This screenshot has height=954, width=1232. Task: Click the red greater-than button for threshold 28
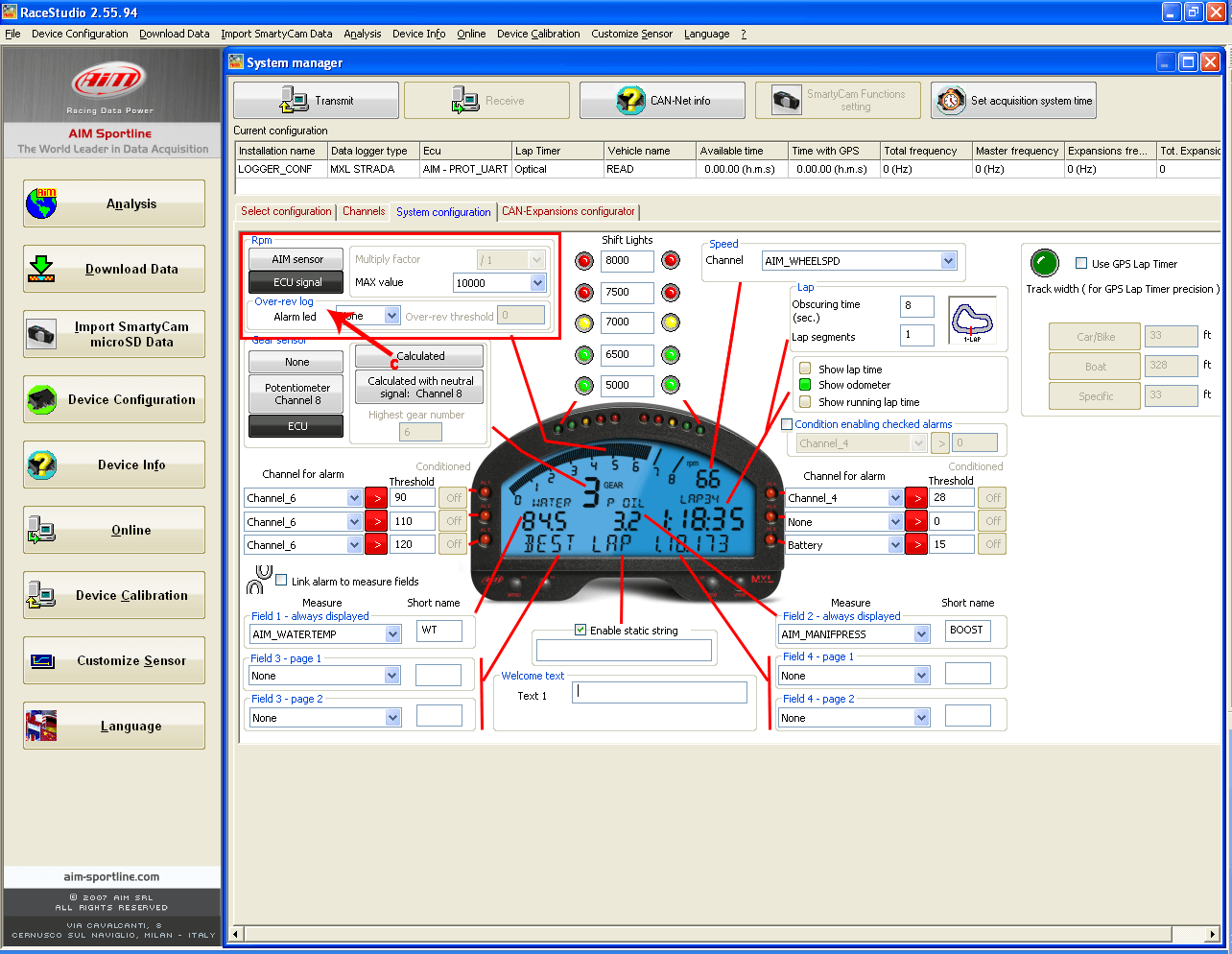[x=917, y=497]
